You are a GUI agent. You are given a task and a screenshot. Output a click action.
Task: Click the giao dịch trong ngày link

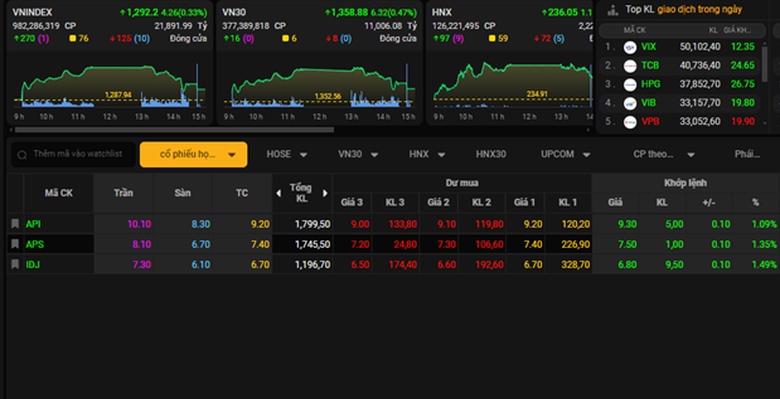(699, 9)
